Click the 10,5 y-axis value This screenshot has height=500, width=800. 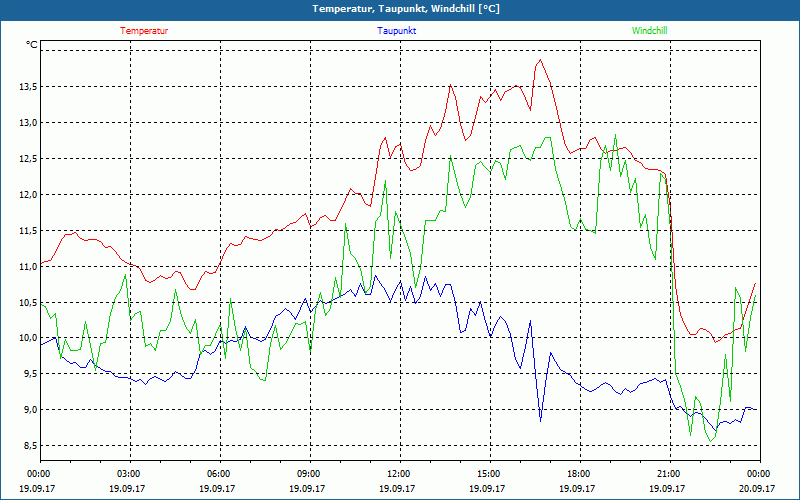[28, 302]
